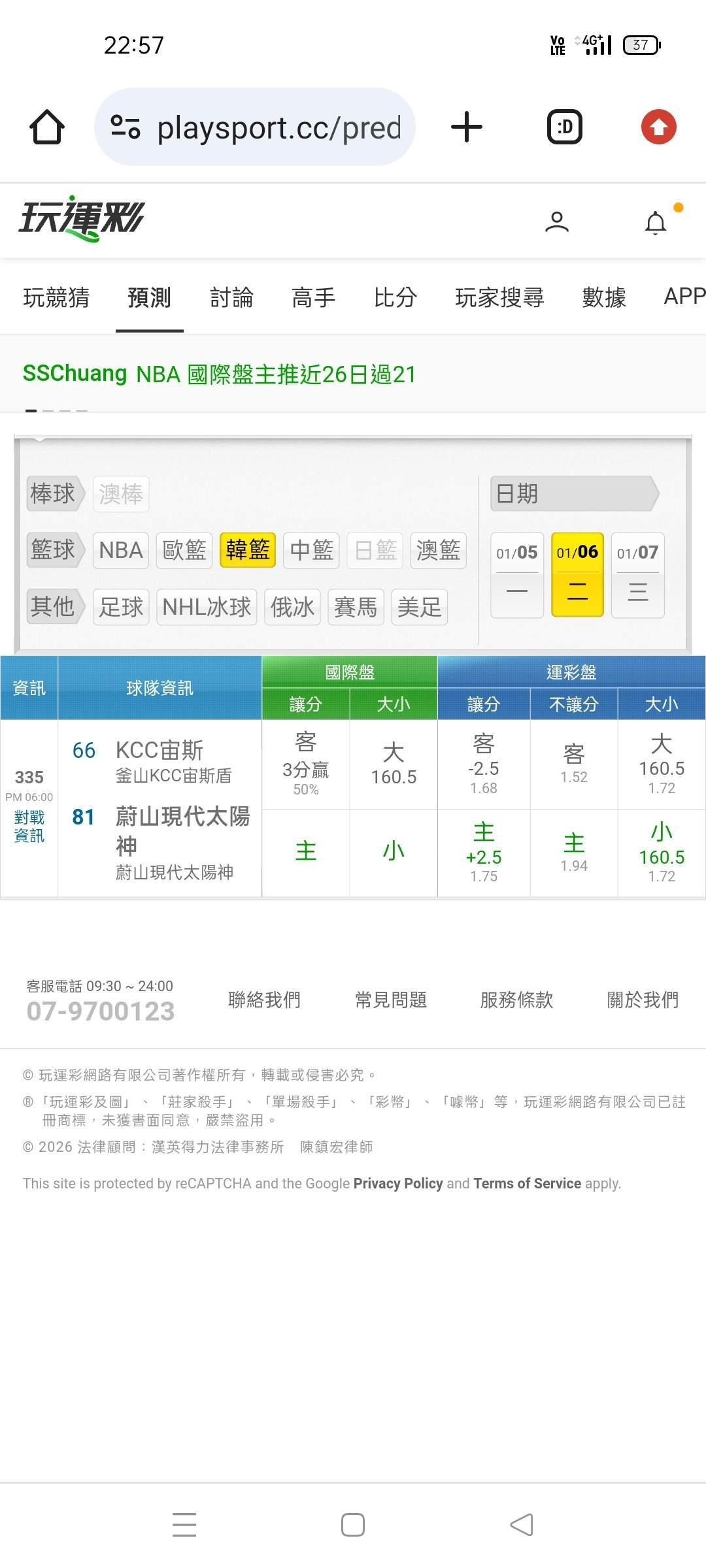Pick 運彩盤 spread 主 +2.5
706x1568 pixels.
tap(484, 852)
